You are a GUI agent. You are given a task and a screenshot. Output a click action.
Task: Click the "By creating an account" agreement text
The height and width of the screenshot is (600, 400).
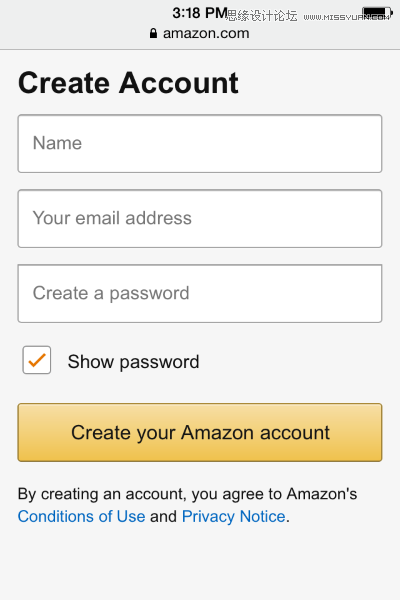pyautogui.click(x=187, y=494)
